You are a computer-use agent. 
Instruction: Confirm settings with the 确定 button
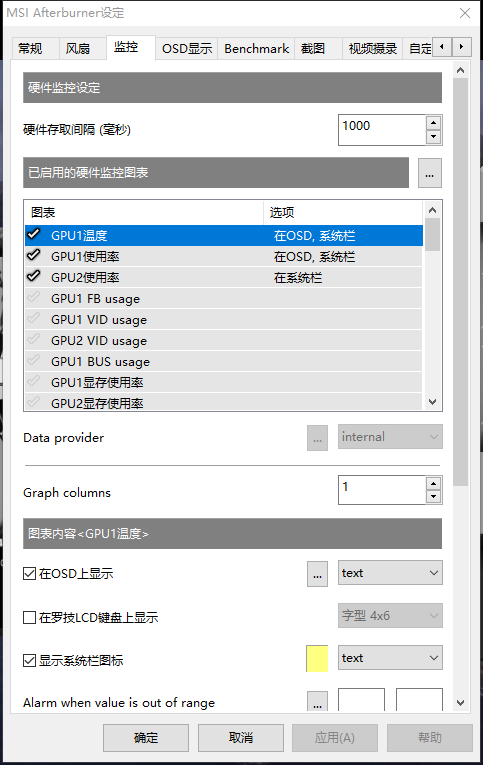click(146, 738)
